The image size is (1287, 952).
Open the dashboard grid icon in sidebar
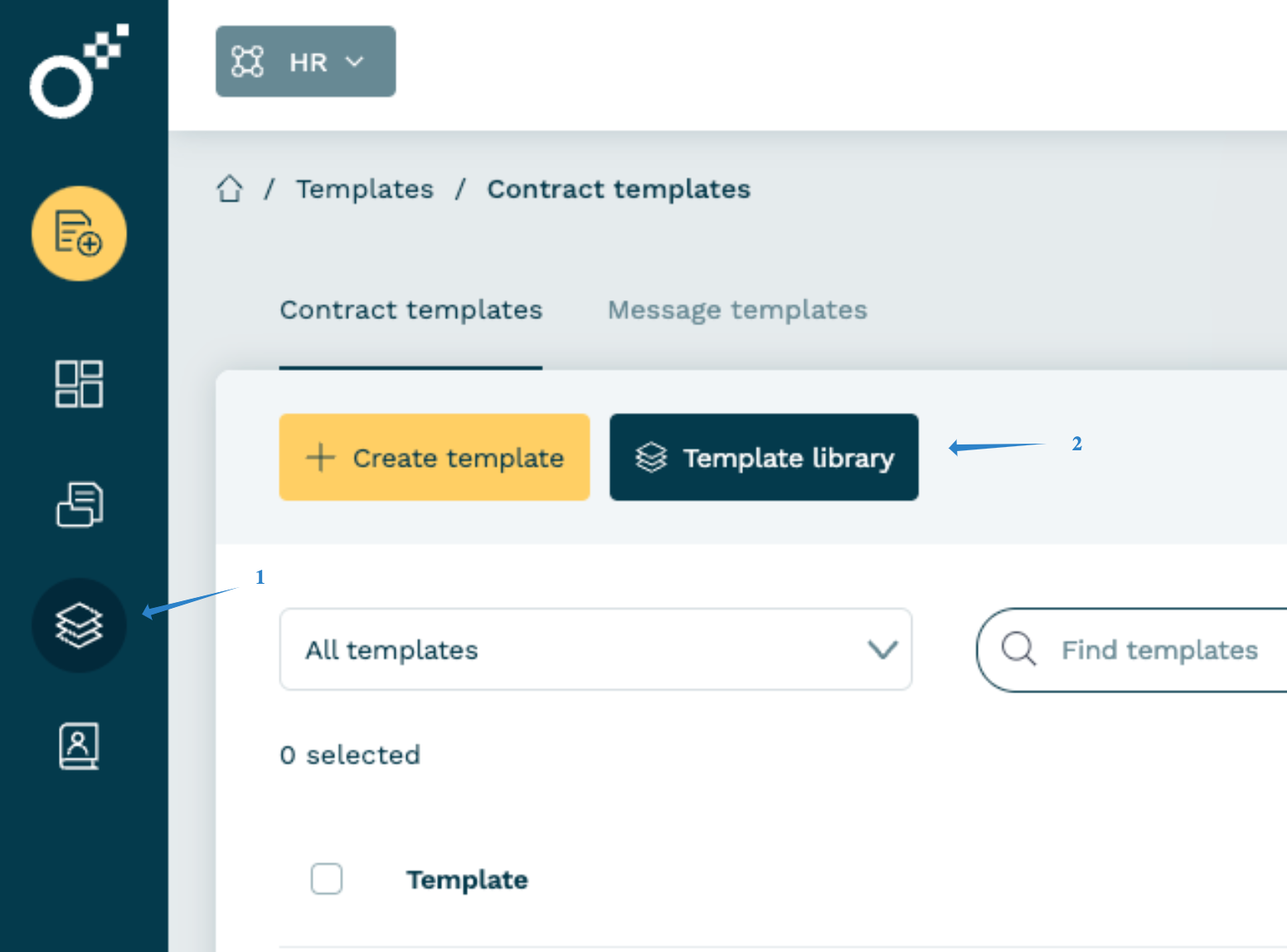point(79,384)
